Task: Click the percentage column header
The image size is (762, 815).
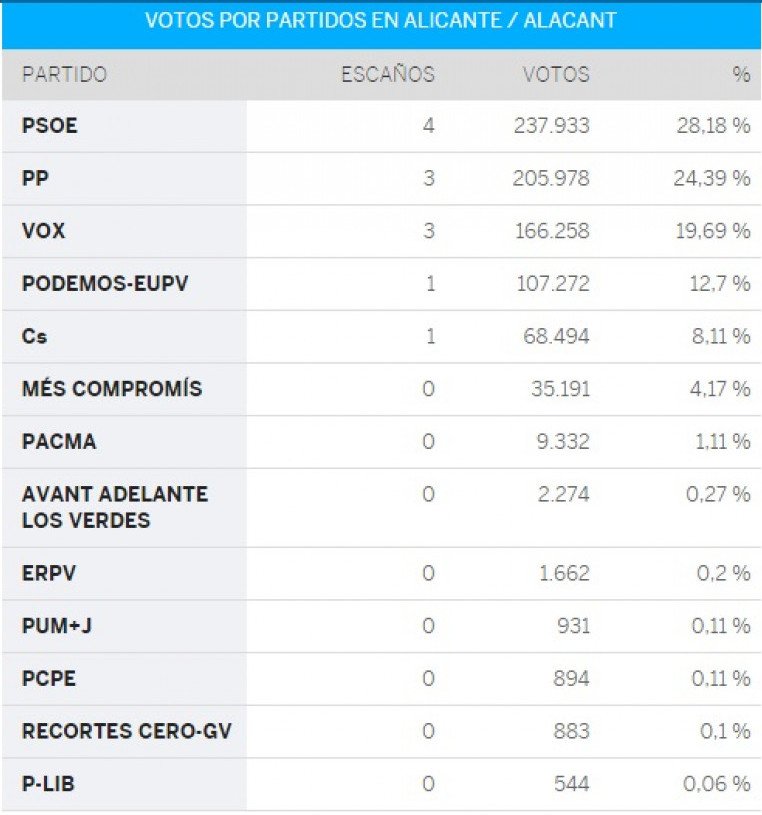Action: (x=741, y=75)
